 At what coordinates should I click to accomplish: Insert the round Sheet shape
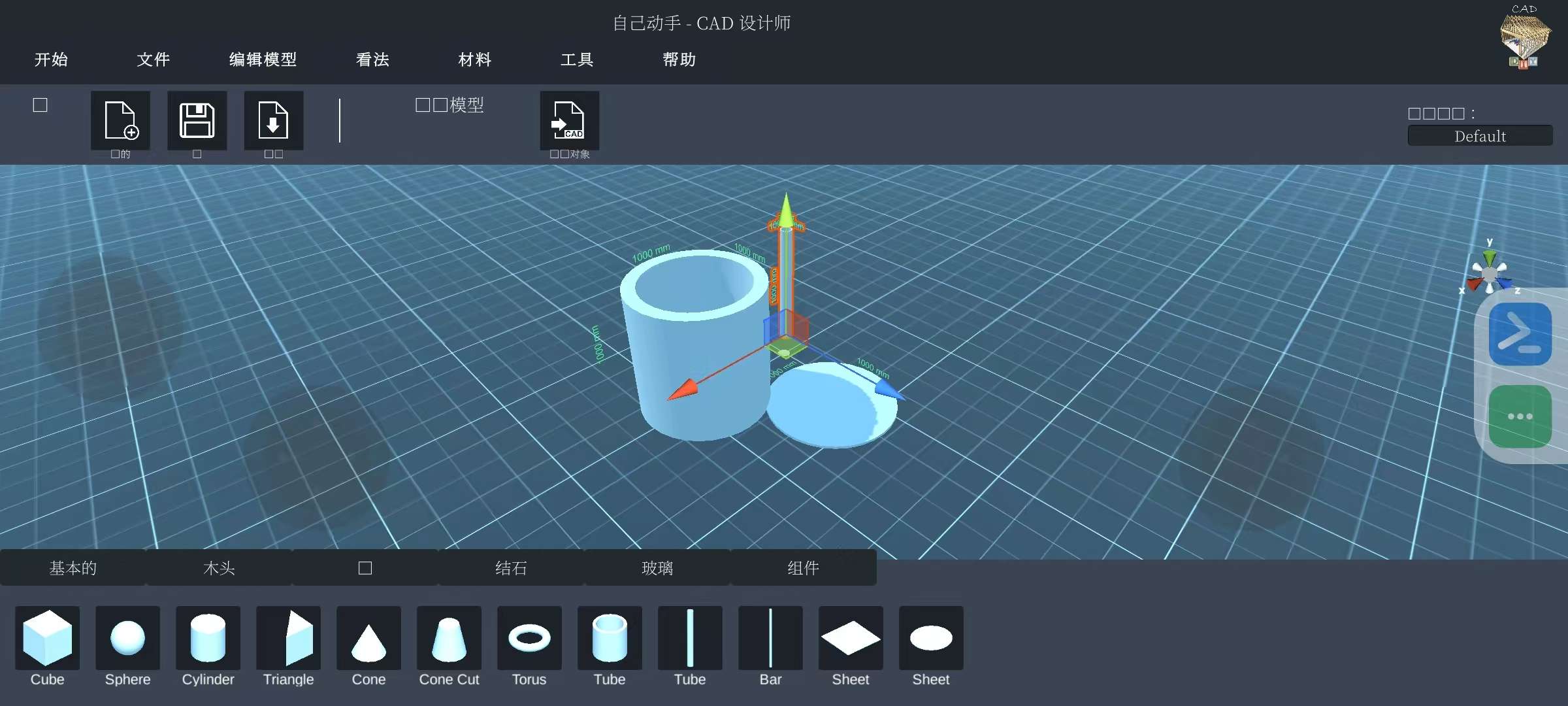tap(931, 637)
